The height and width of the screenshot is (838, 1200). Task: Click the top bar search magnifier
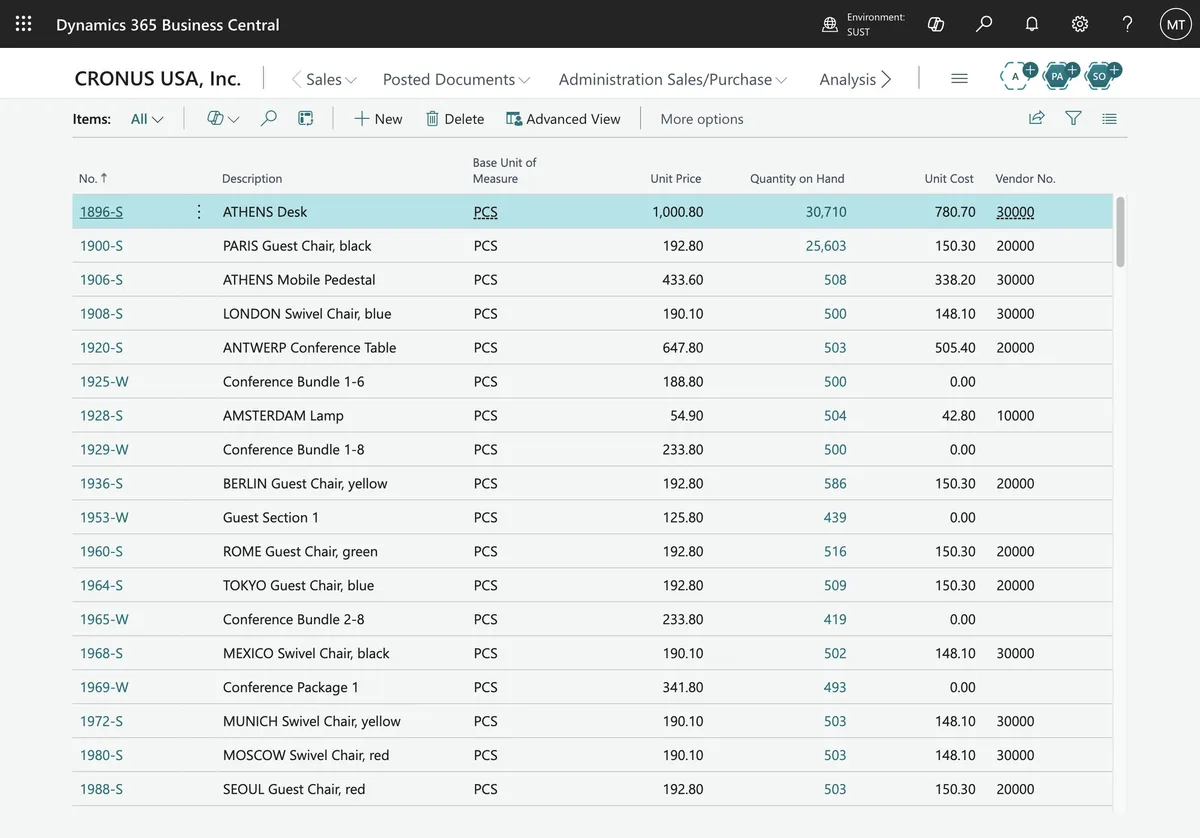984,24
